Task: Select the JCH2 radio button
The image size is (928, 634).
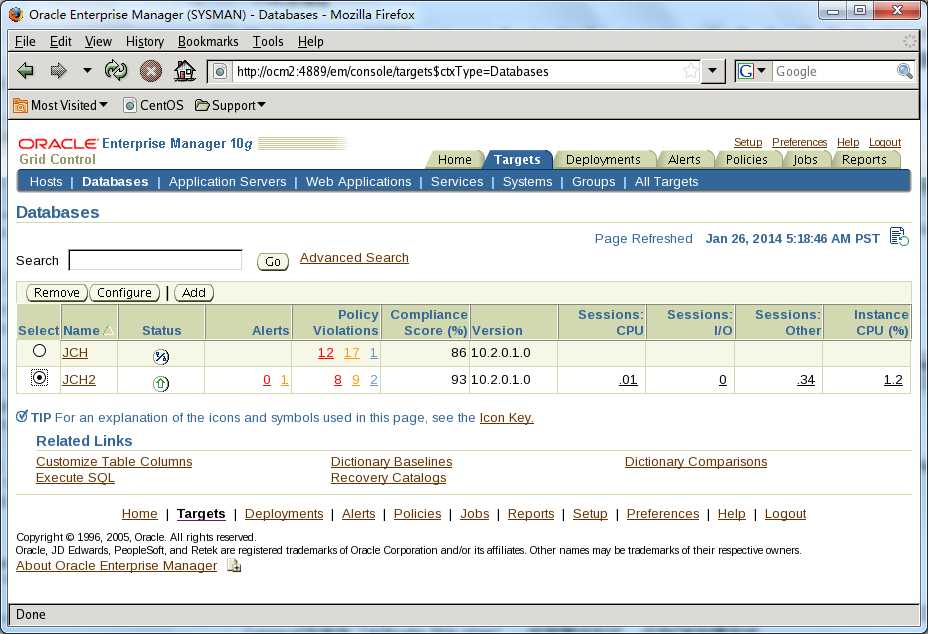Action: pyautogui.click(x=39, y=378)
